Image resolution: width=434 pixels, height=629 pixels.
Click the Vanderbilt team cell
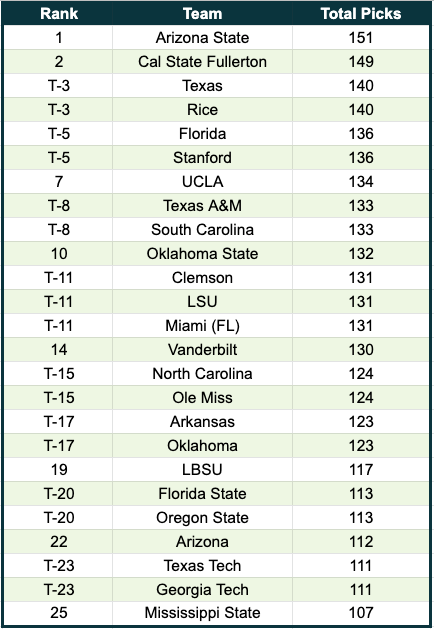[x=202, y=349]
